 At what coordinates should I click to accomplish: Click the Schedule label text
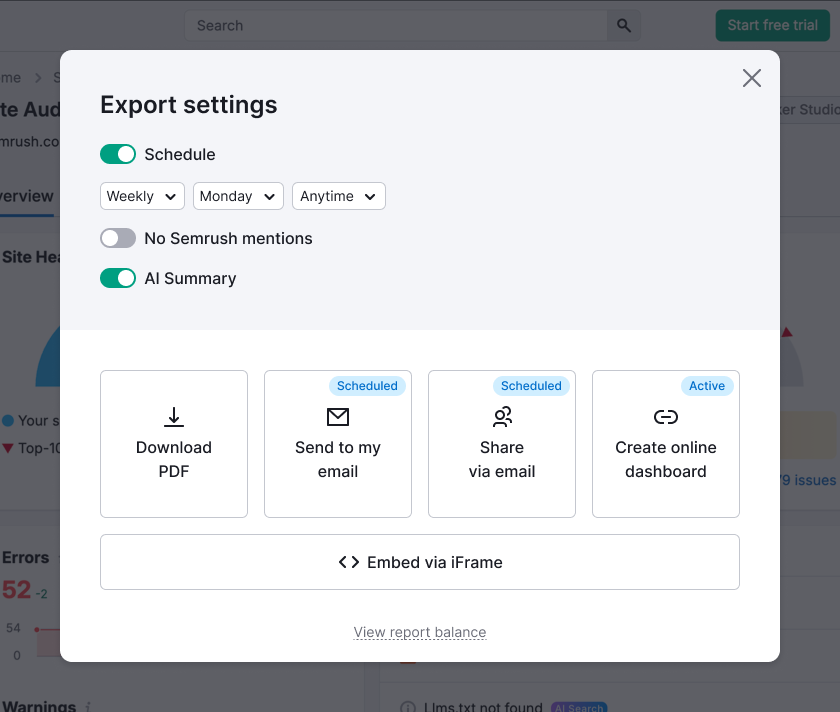180,154
